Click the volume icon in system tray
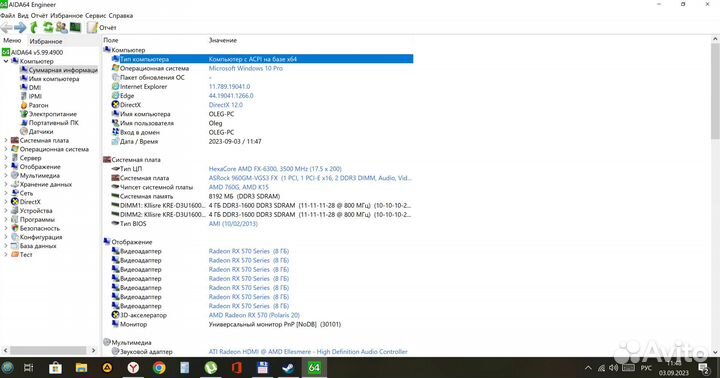 pyautogui.click(x=613, y=368)
